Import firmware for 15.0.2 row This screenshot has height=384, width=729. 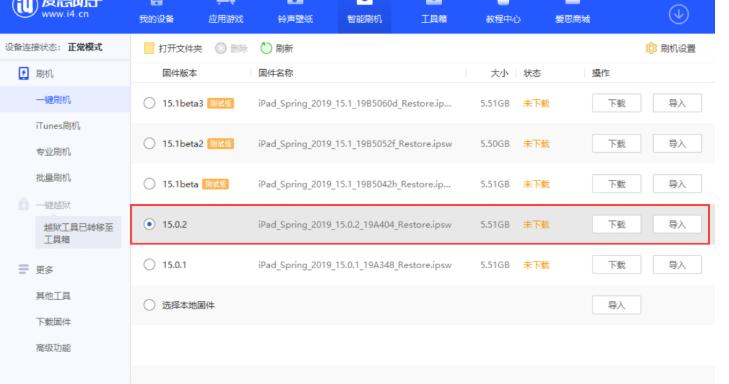coord(677,225)
